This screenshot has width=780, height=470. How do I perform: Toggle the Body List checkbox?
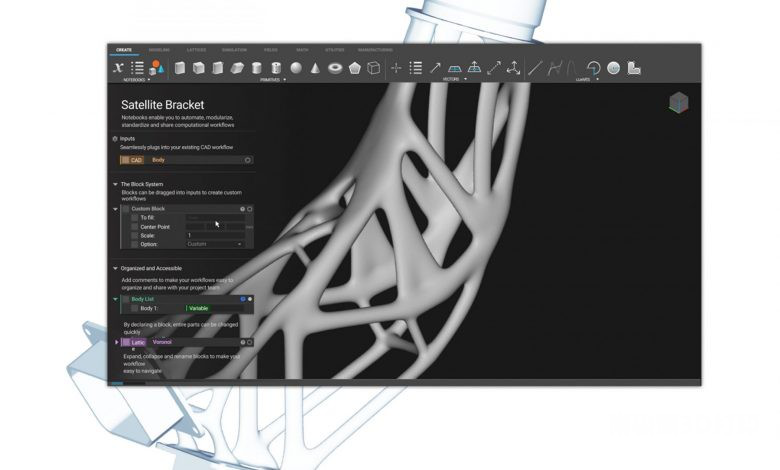tap(126, 299)
